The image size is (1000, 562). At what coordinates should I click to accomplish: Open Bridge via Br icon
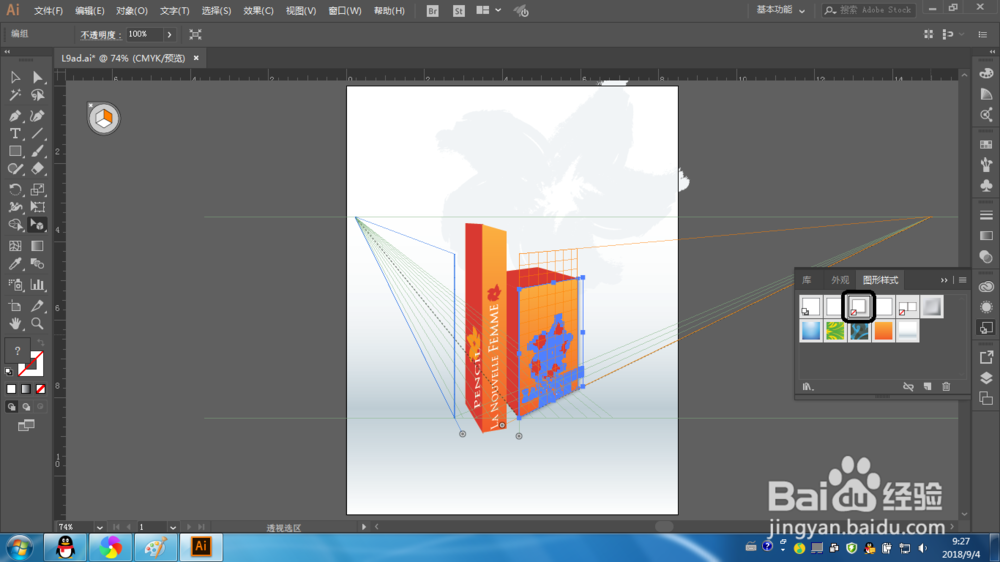pos(432,11)
